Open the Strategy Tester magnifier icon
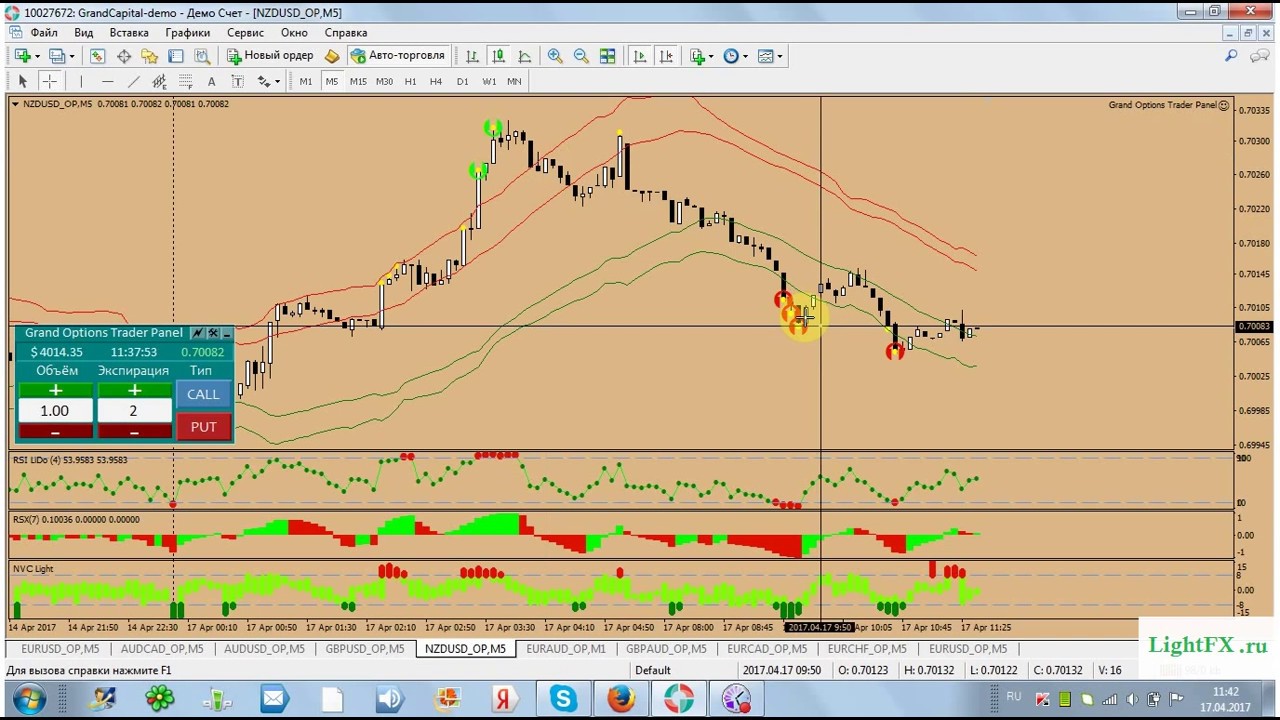 point(202,56)
